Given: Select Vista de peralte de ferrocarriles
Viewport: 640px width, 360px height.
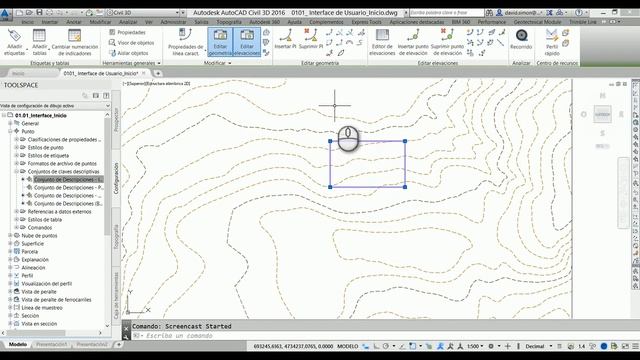Looking at the screenshot, I should pos(56,300).
